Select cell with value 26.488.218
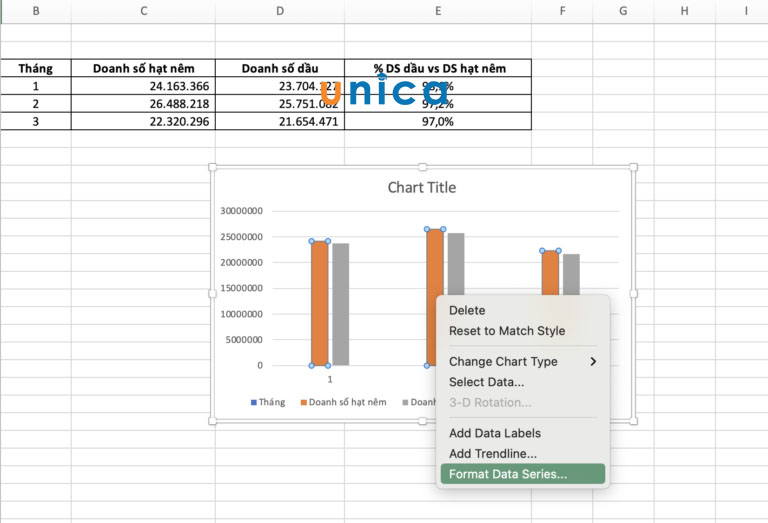 pos(144,104)
